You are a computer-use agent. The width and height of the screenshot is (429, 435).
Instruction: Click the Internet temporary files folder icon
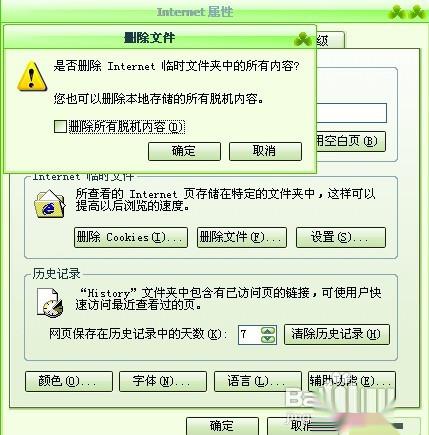coord(50,204)
